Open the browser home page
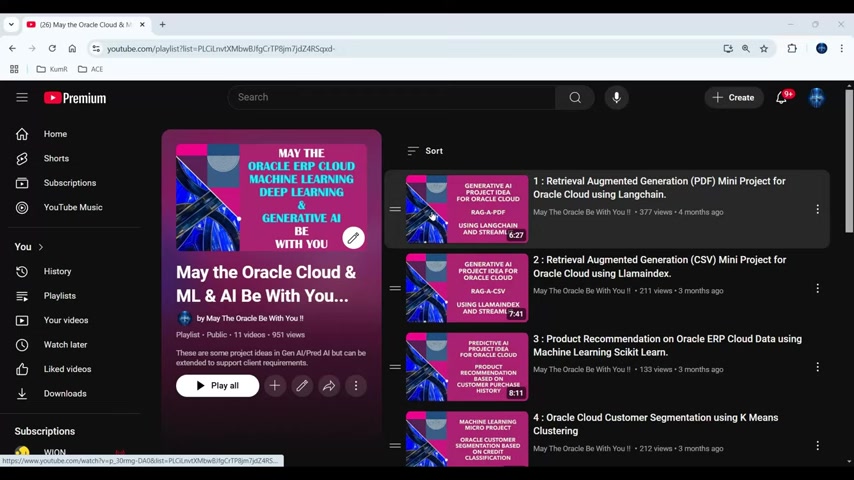854x480 pixels. 72,48
